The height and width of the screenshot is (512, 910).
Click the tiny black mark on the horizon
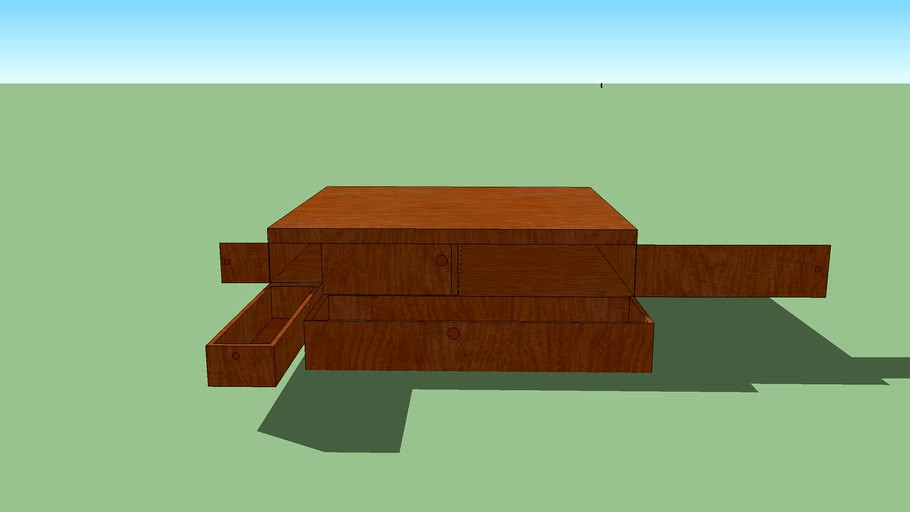[601, 85]
